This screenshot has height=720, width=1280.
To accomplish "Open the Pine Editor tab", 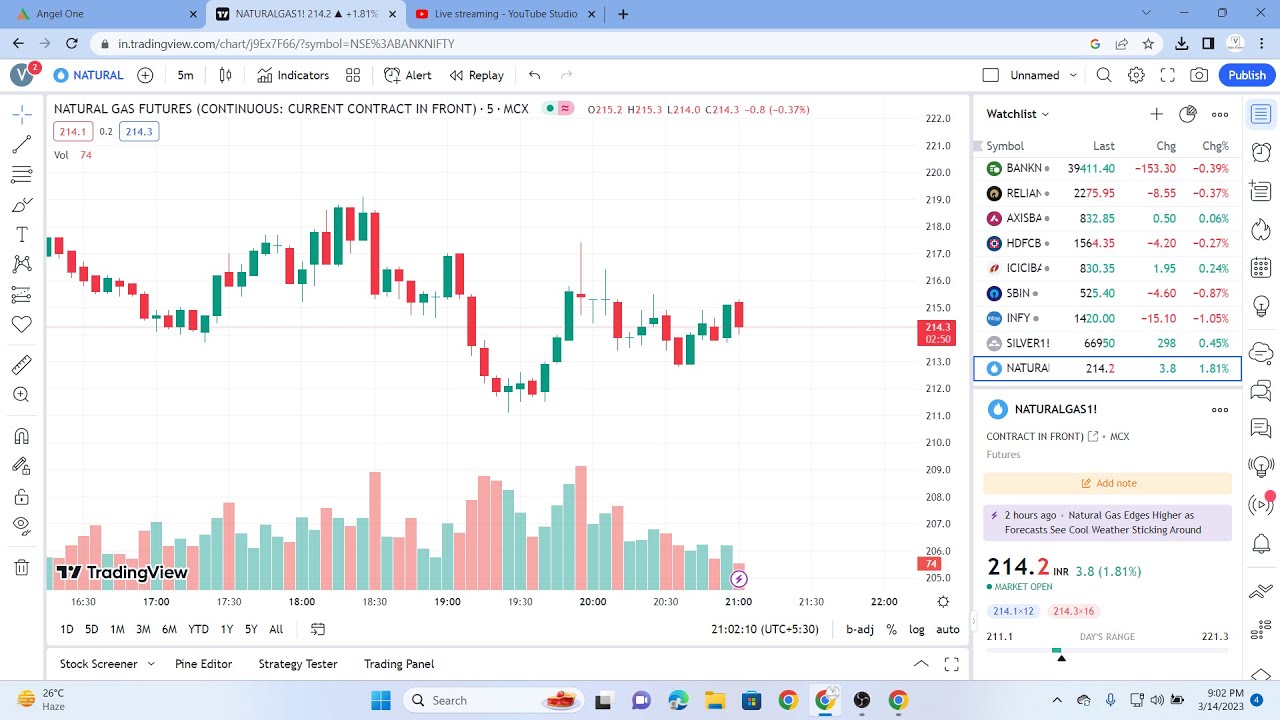I will [203, 664].
